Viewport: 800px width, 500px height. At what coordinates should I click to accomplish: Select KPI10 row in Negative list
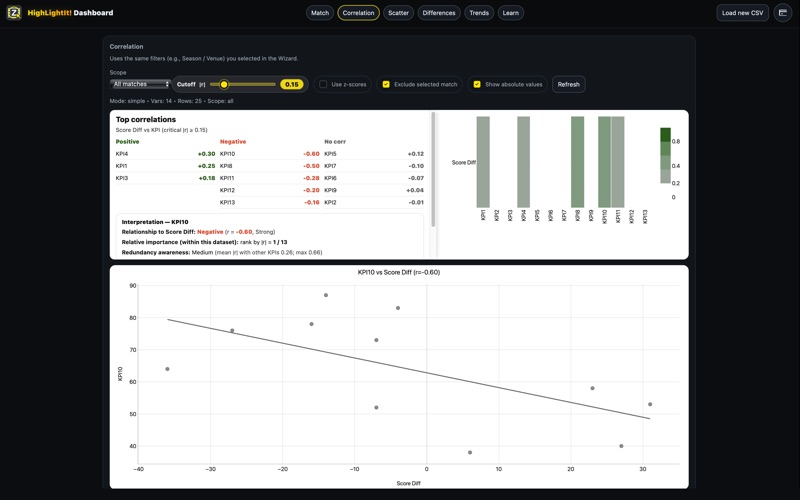tap(269, 154)
